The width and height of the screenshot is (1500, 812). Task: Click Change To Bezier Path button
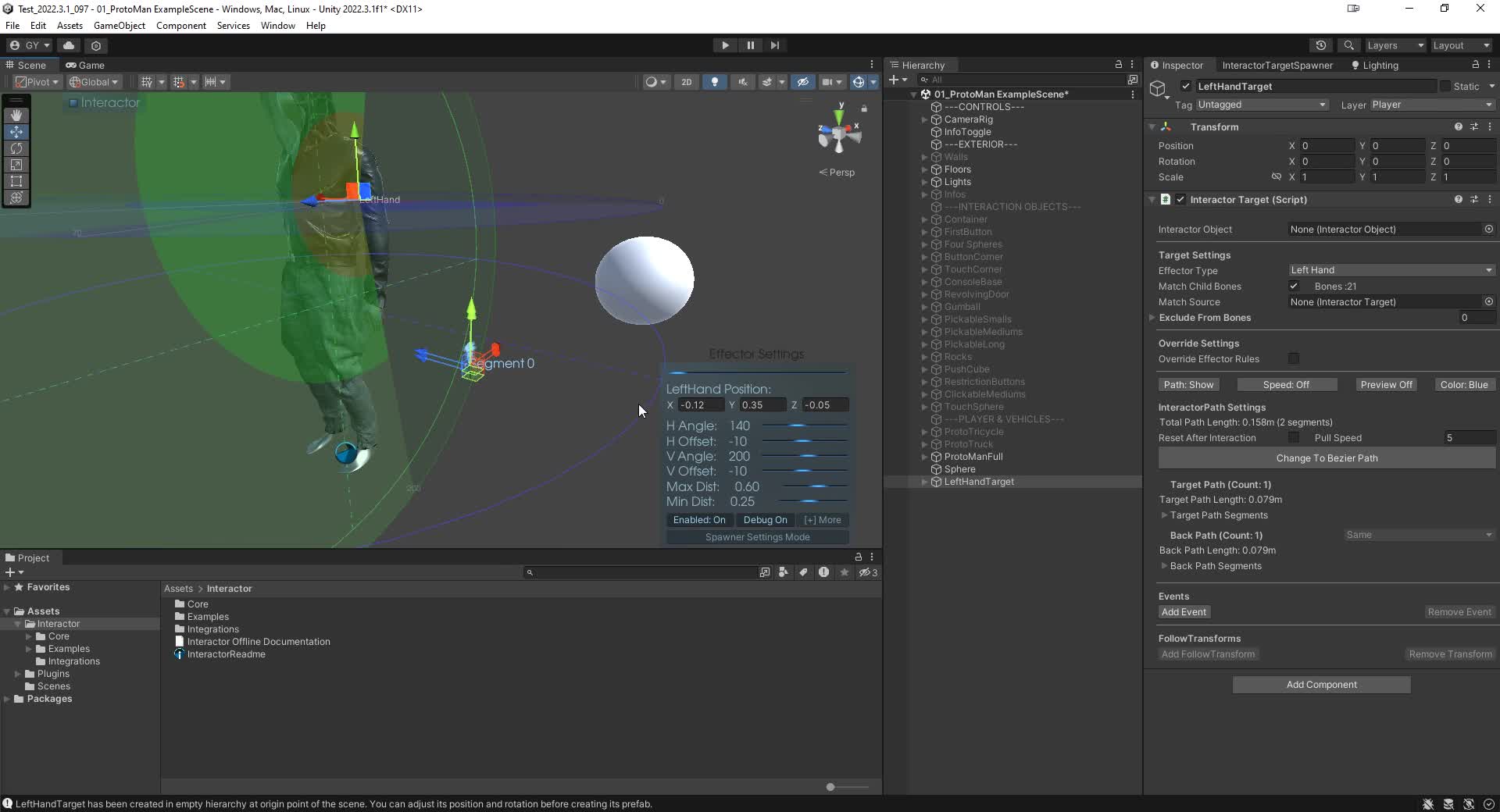click(x=1326, y=458)
